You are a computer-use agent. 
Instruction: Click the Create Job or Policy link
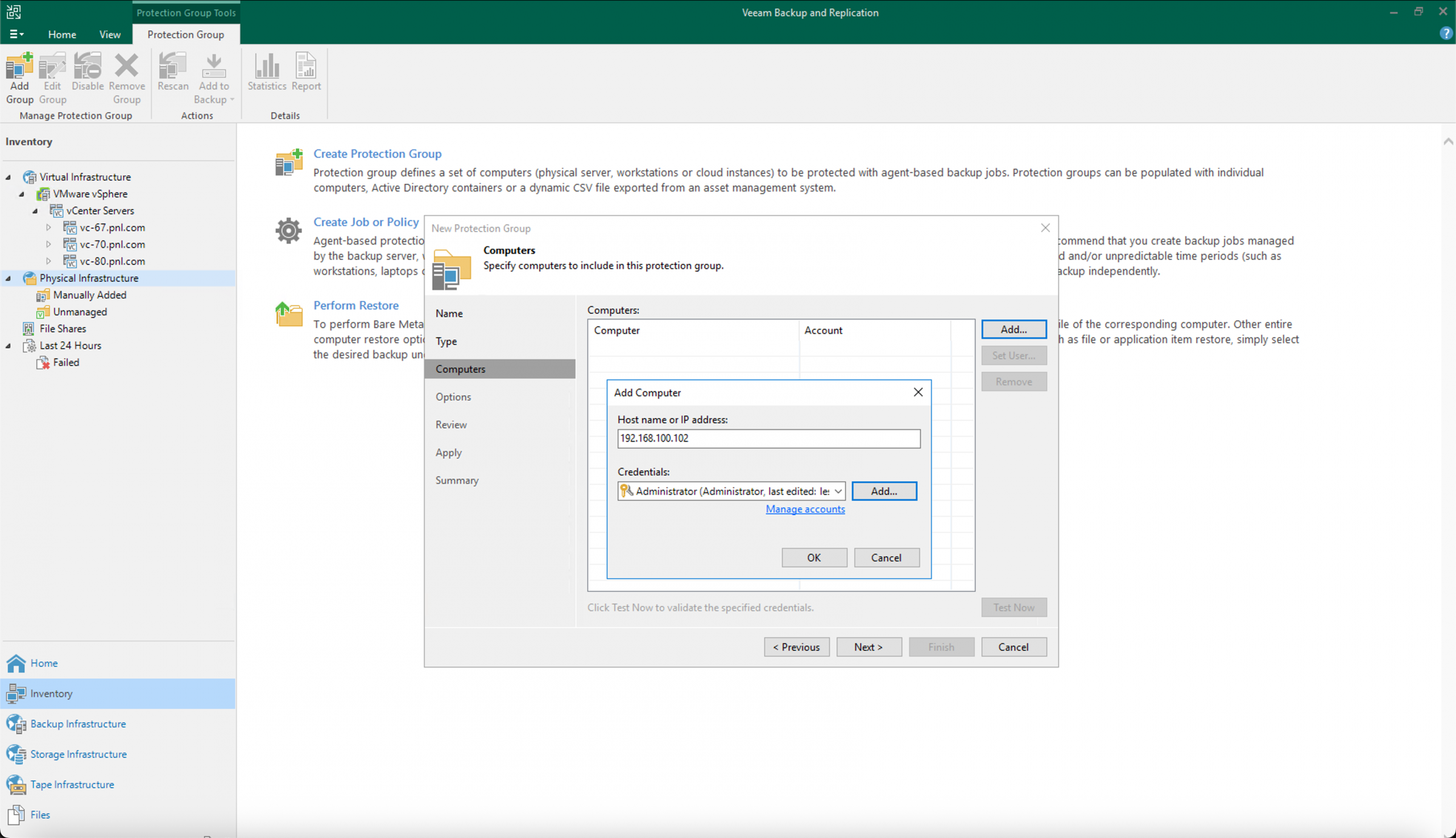pos(366,222)
